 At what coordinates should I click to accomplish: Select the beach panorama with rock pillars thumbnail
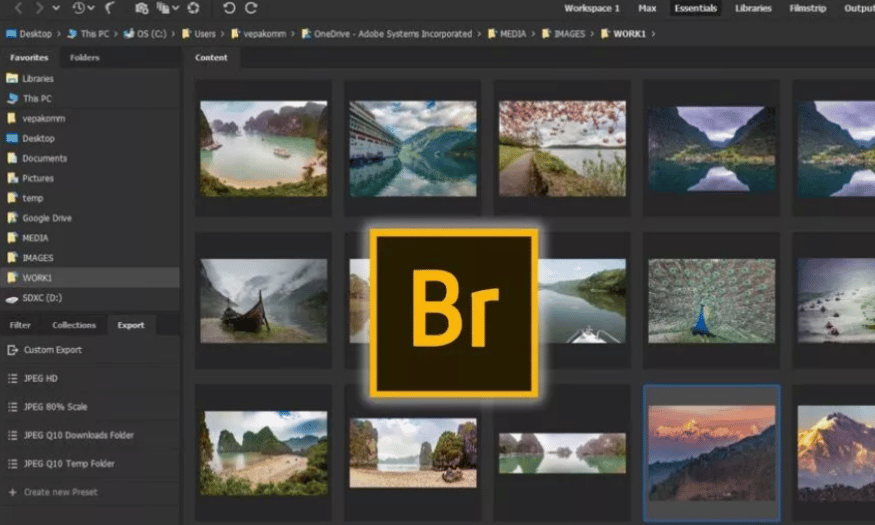pos(413,453)
